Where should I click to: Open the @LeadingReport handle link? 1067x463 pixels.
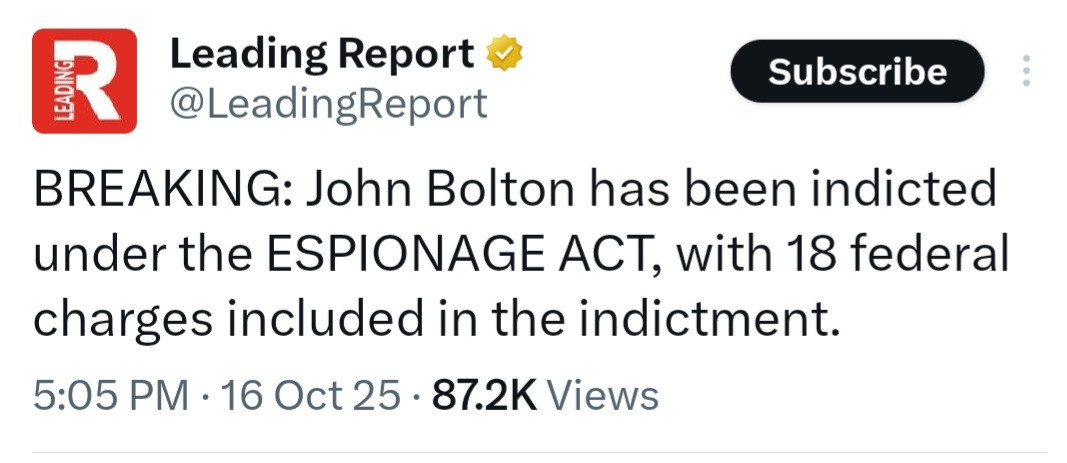tap(329, 103)
